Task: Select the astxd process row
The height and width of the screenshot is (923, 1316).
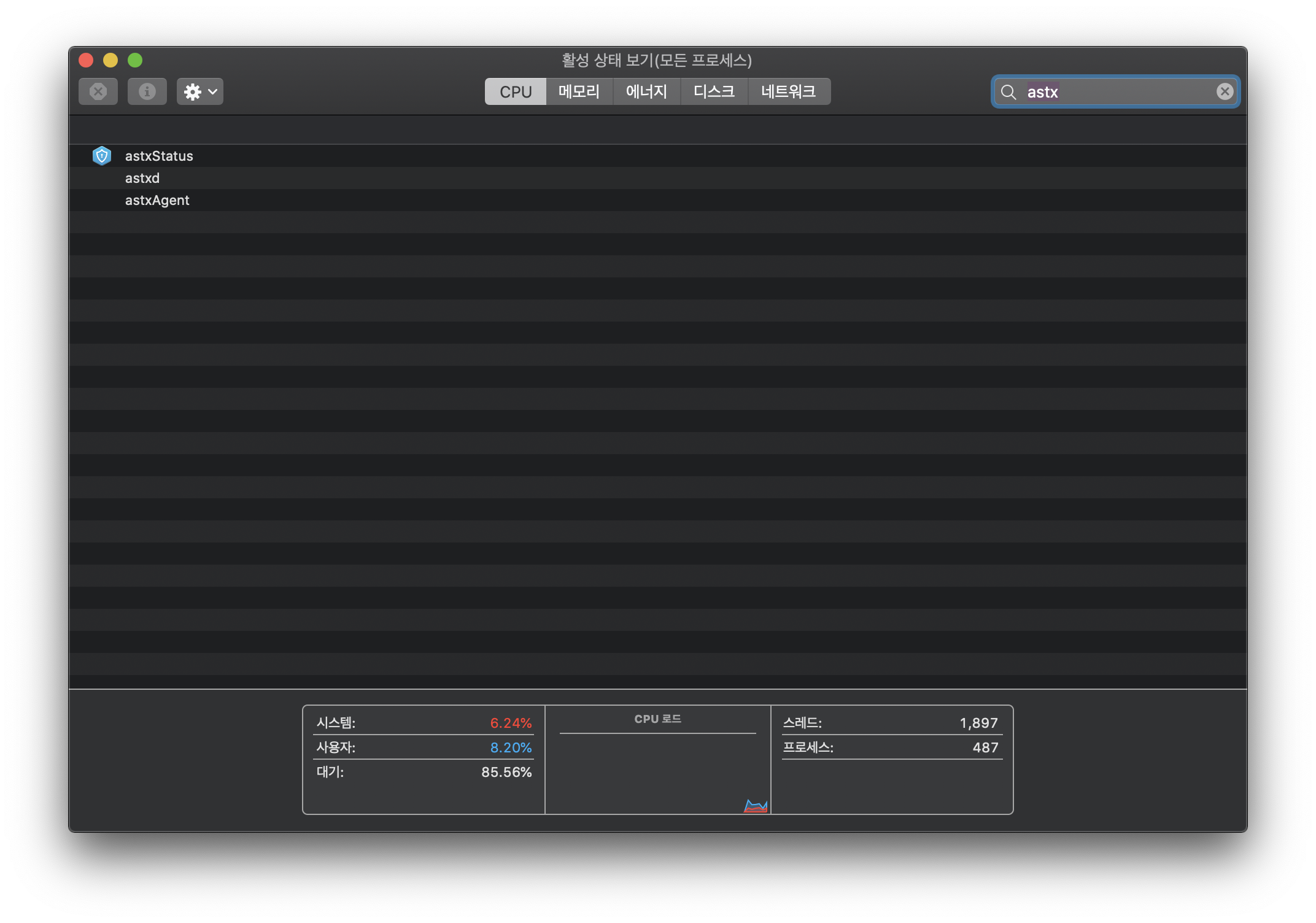Action: click(142, 178)
